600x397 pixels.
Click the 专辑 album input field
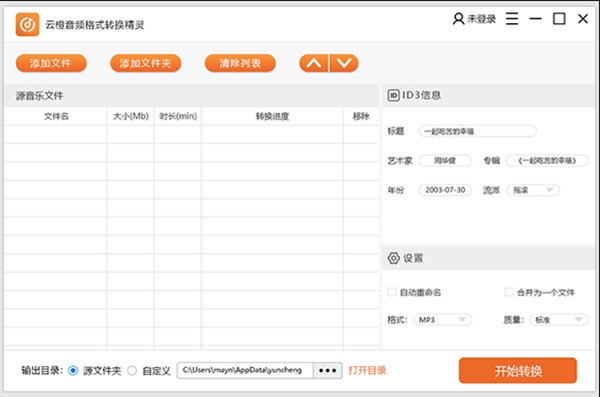[x=547, y=160]
